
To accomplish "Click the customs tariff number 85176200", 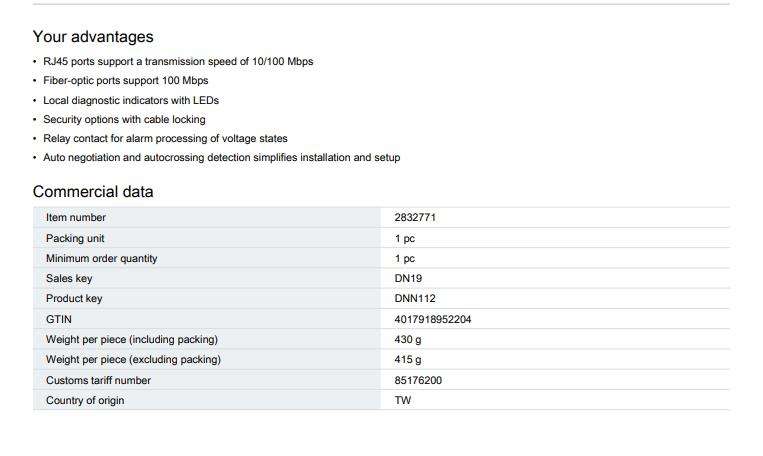I will point(418,380).
